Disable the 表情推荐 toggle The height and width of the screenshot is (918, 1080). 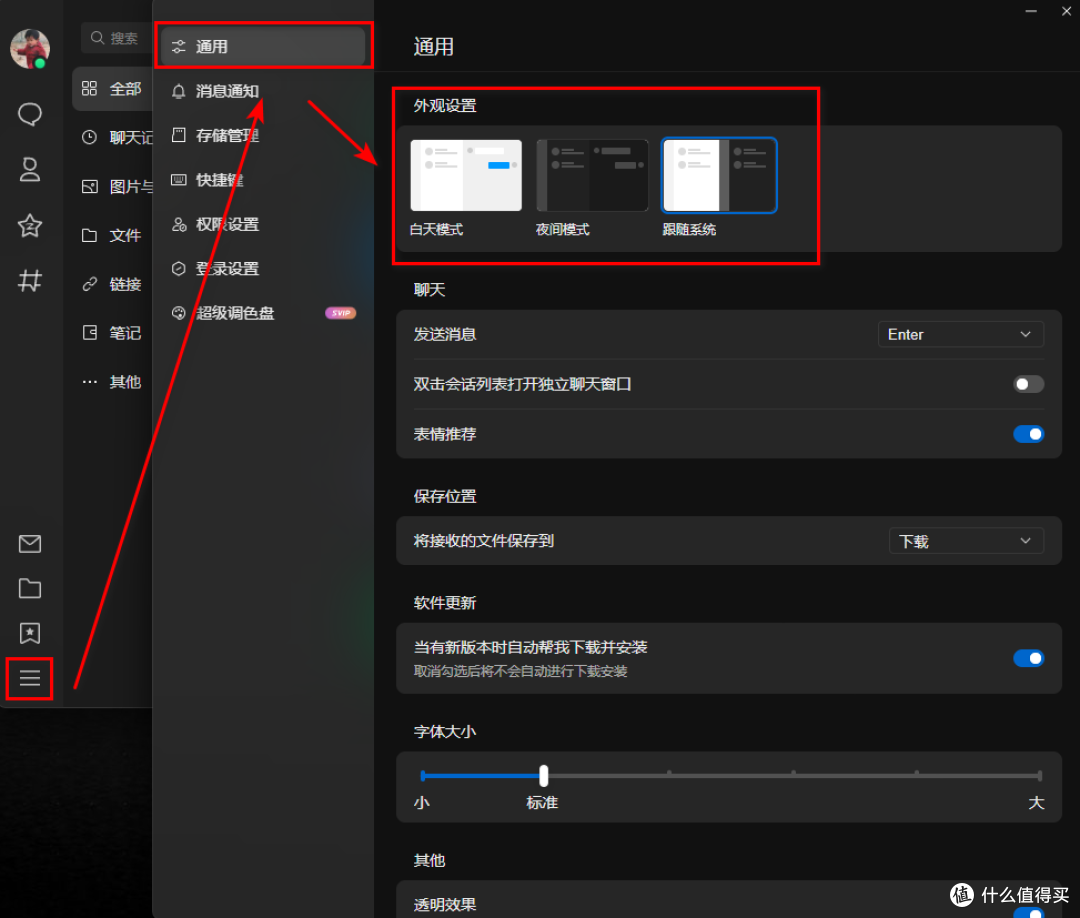point(1028,434)
